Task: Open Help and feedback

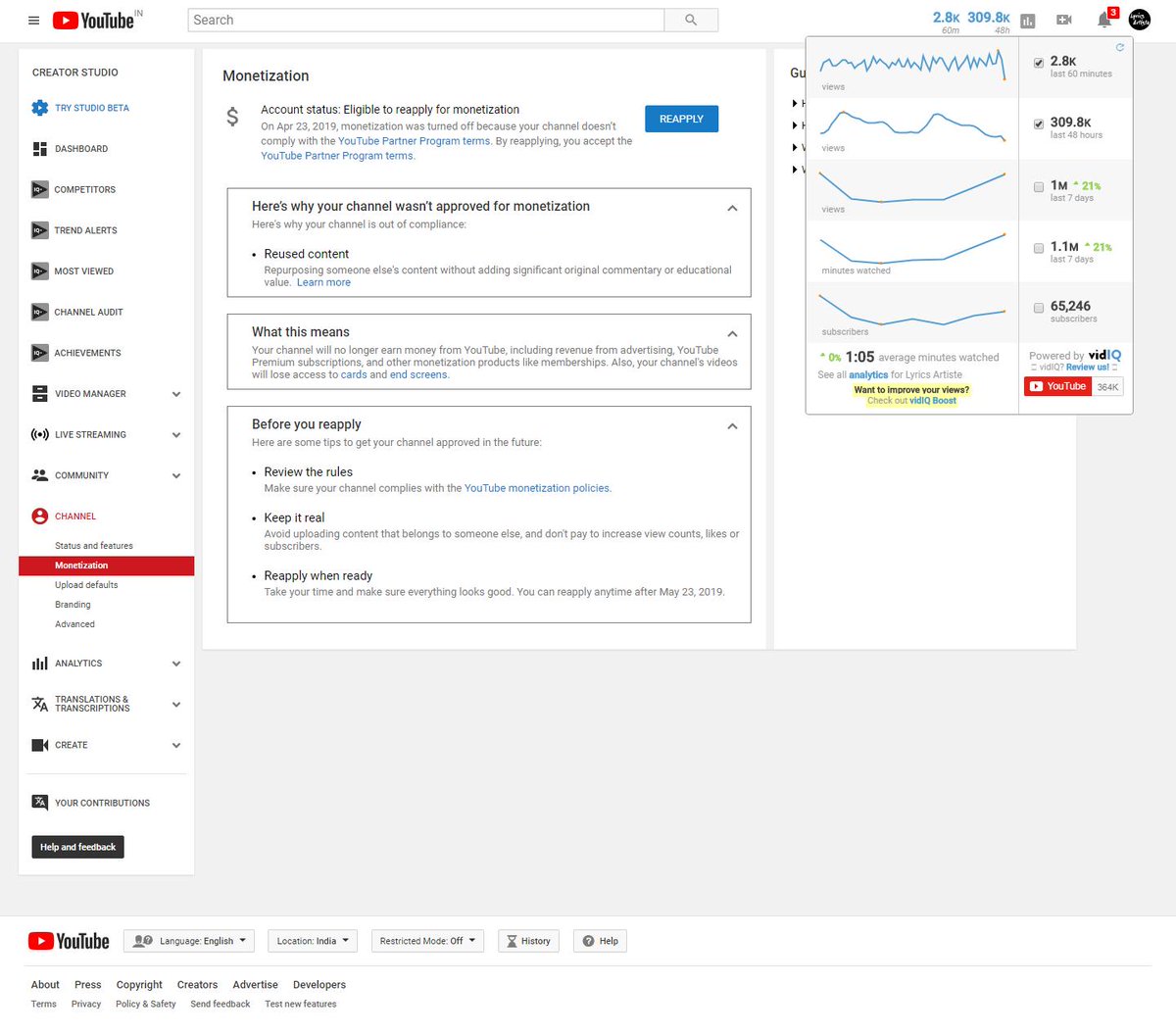Action: [77, 847]
